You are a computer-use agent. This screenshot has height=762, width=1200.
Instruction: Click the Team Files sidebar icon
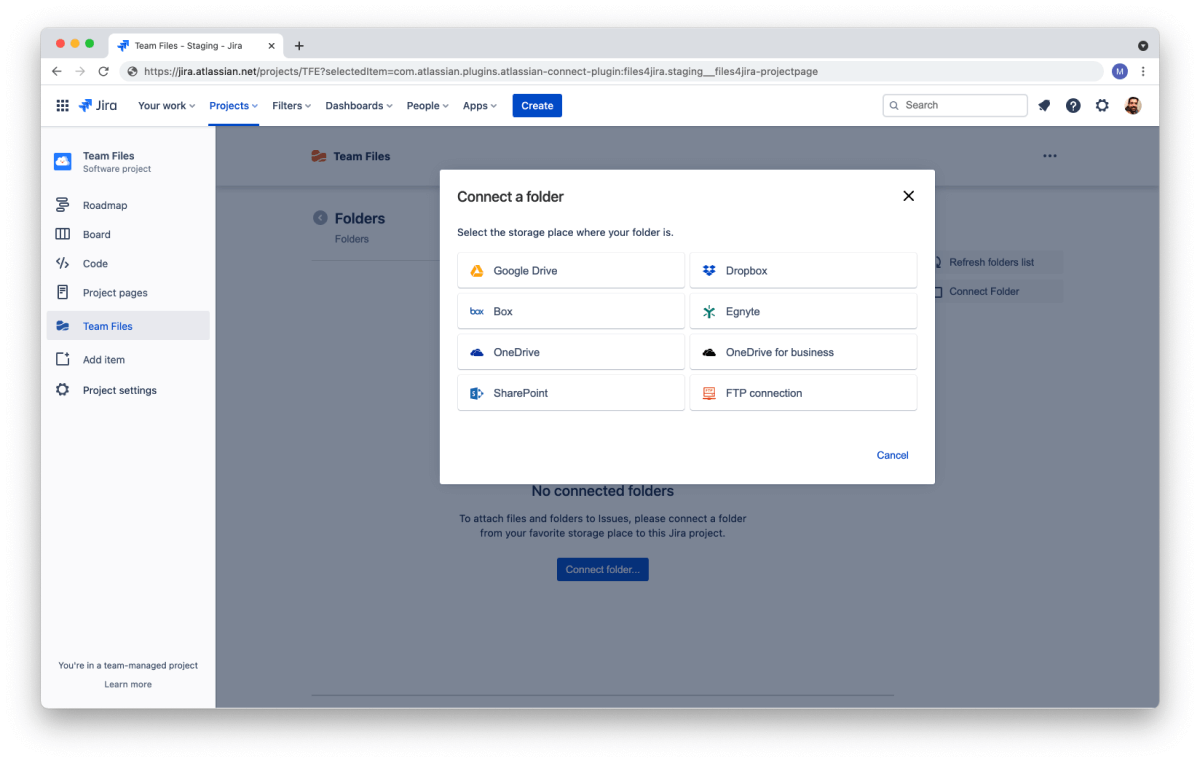tap(62, 326)
